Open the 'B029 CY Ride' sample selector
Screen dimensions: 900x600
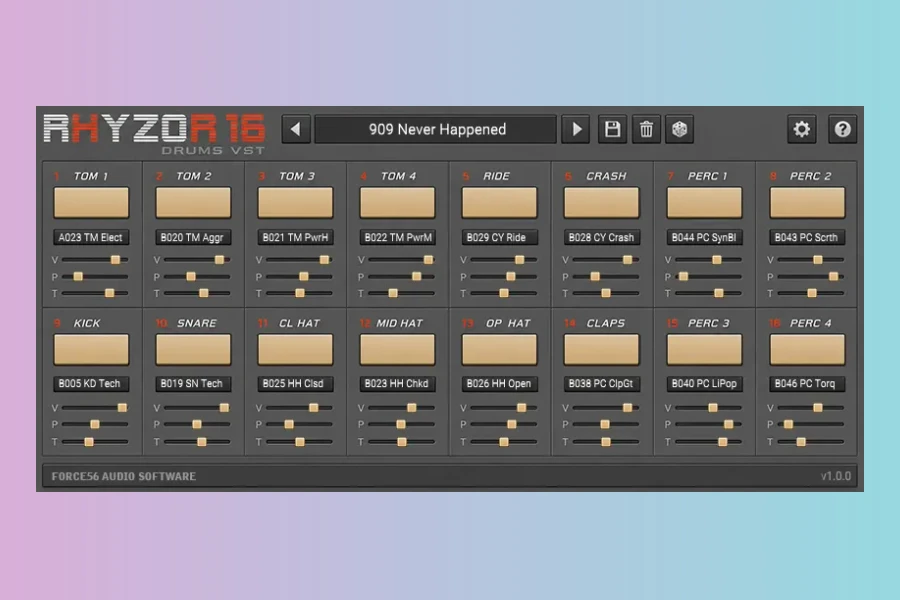point(499,237)
